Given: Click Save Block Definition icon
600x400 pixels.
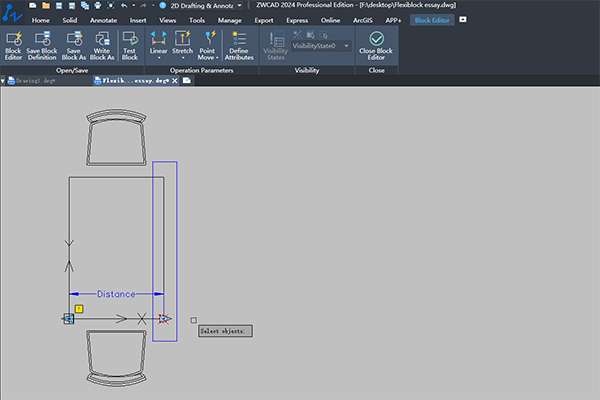Looking at the screenshot, I should tap(42, 46).
